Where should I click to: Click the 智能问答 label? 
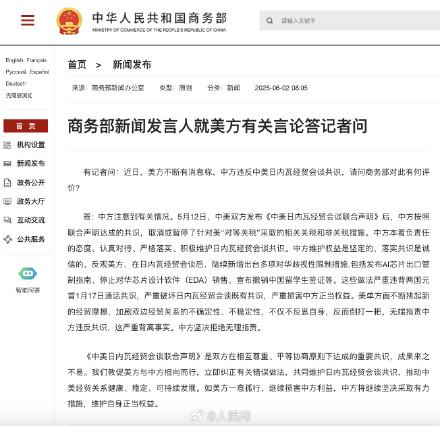28,290
